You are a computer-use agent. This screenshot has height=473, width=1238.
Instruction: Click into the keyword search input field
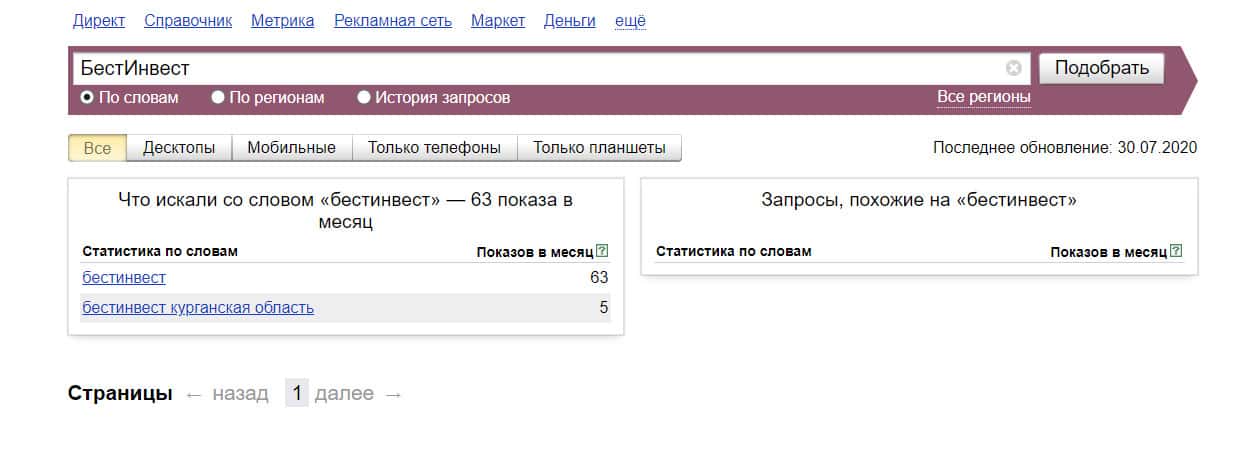(540, 68)
